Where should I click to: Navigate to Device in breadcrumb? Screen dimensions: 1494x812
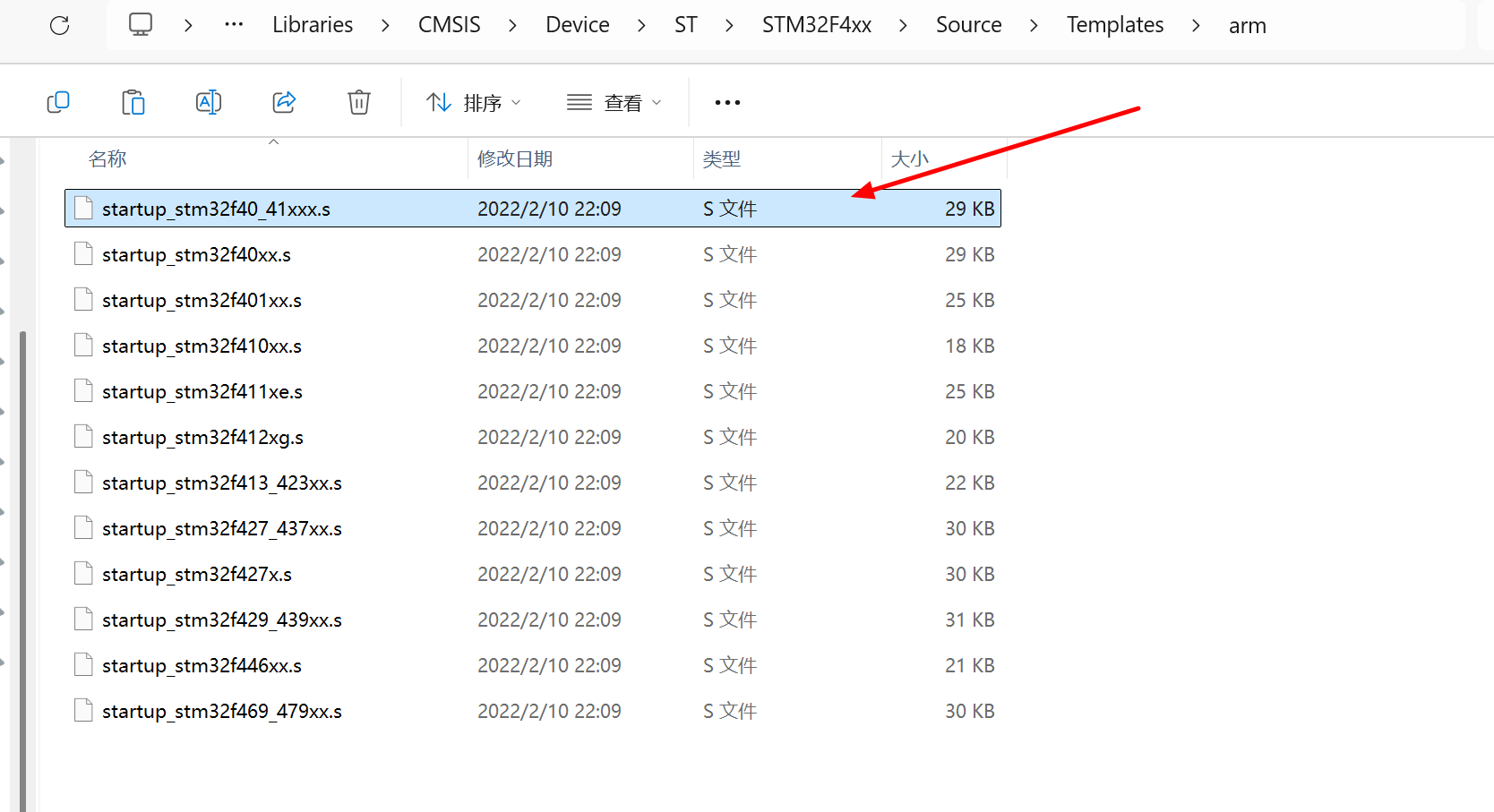pos(578,25)
